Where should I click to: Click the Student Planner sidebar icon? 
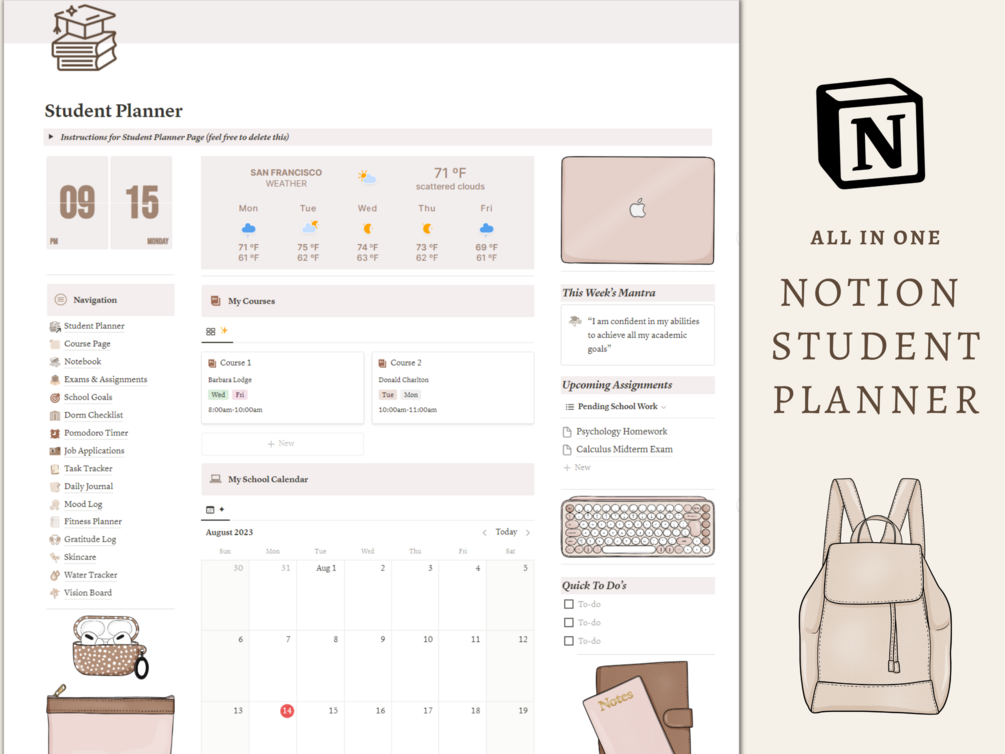[55, 326]
